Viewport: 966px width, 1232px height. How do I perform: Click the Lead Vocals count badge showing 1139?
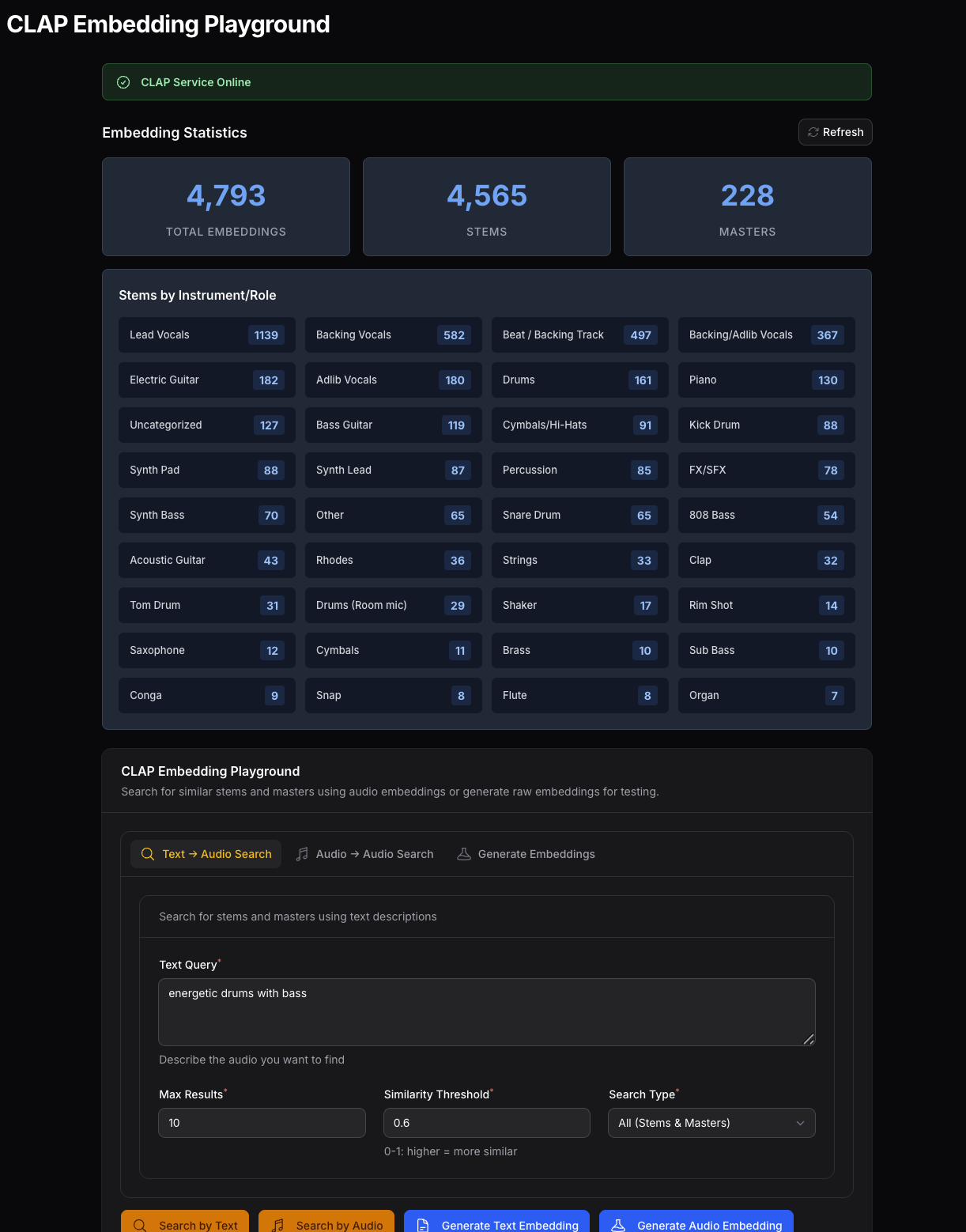click(x=266, y=334)
